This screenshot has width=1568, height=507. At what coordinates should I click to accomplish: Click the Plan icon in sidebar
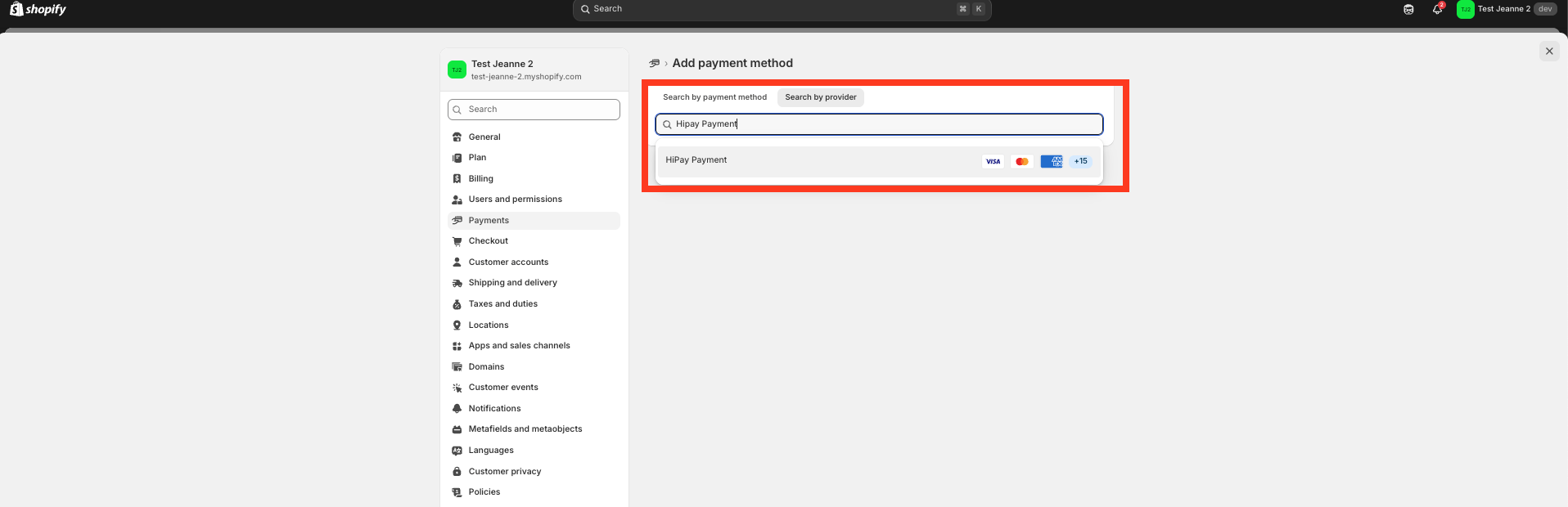coord(457,158)
